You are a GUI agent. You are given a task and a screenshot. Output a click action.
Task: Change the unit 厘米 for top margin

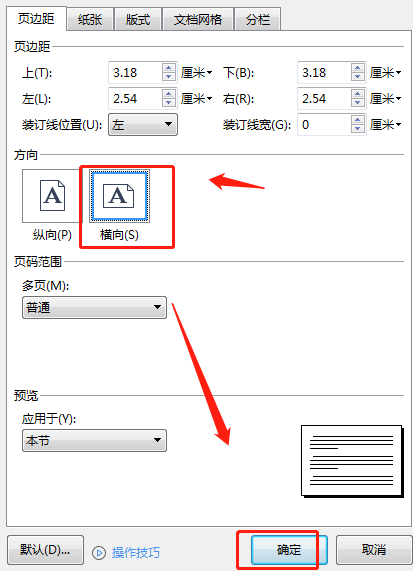click(x=197, y=73)
